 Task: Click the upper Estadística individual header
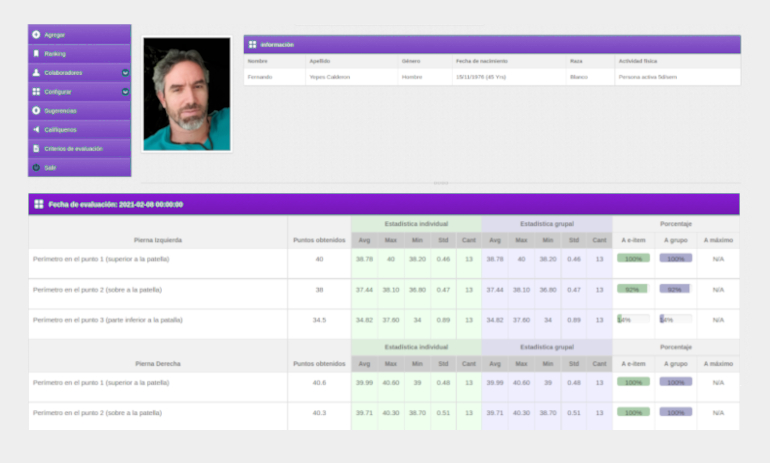(x=416, y=224)
